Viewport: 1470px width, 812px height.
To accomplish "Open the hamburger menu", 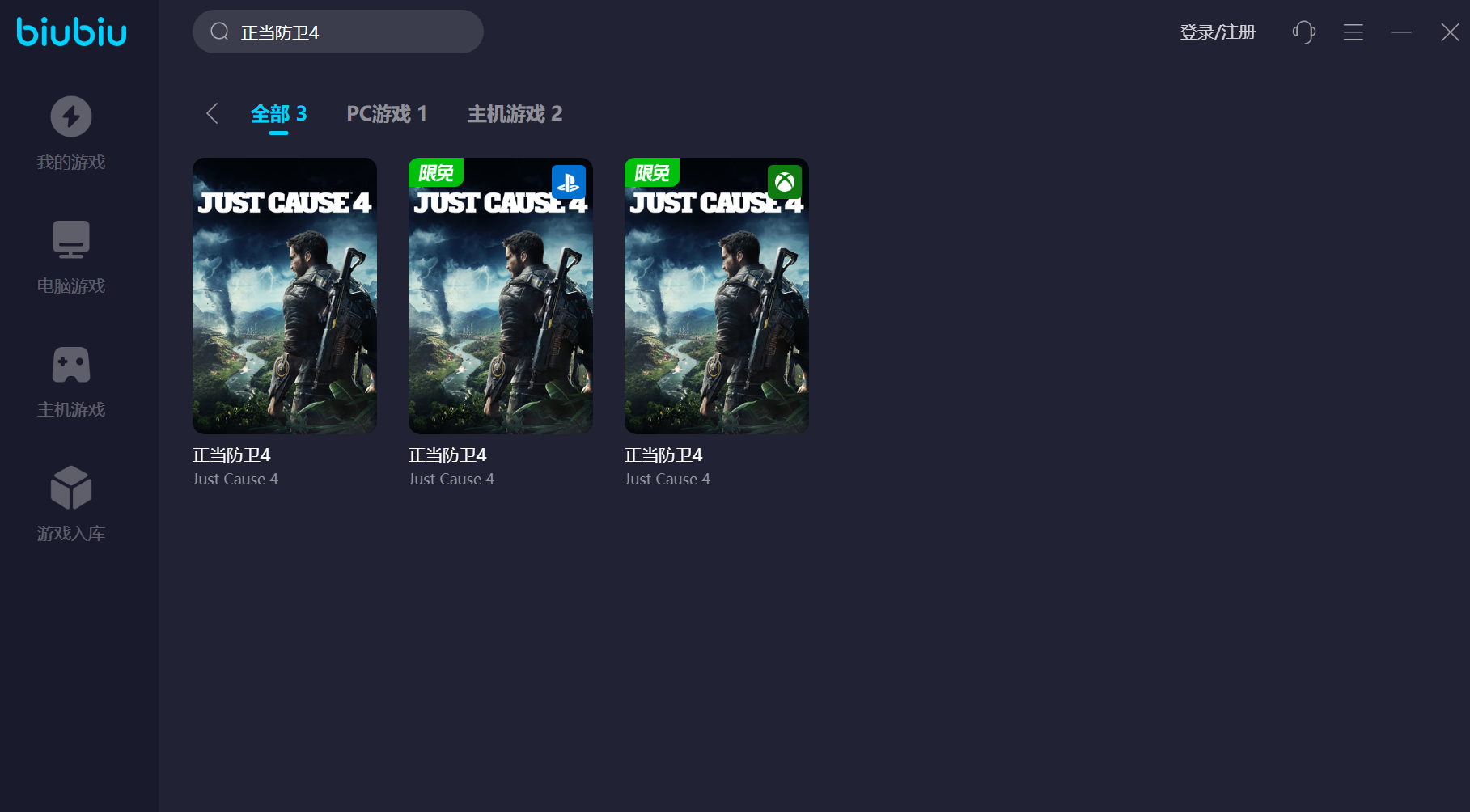I will 1353,32.
